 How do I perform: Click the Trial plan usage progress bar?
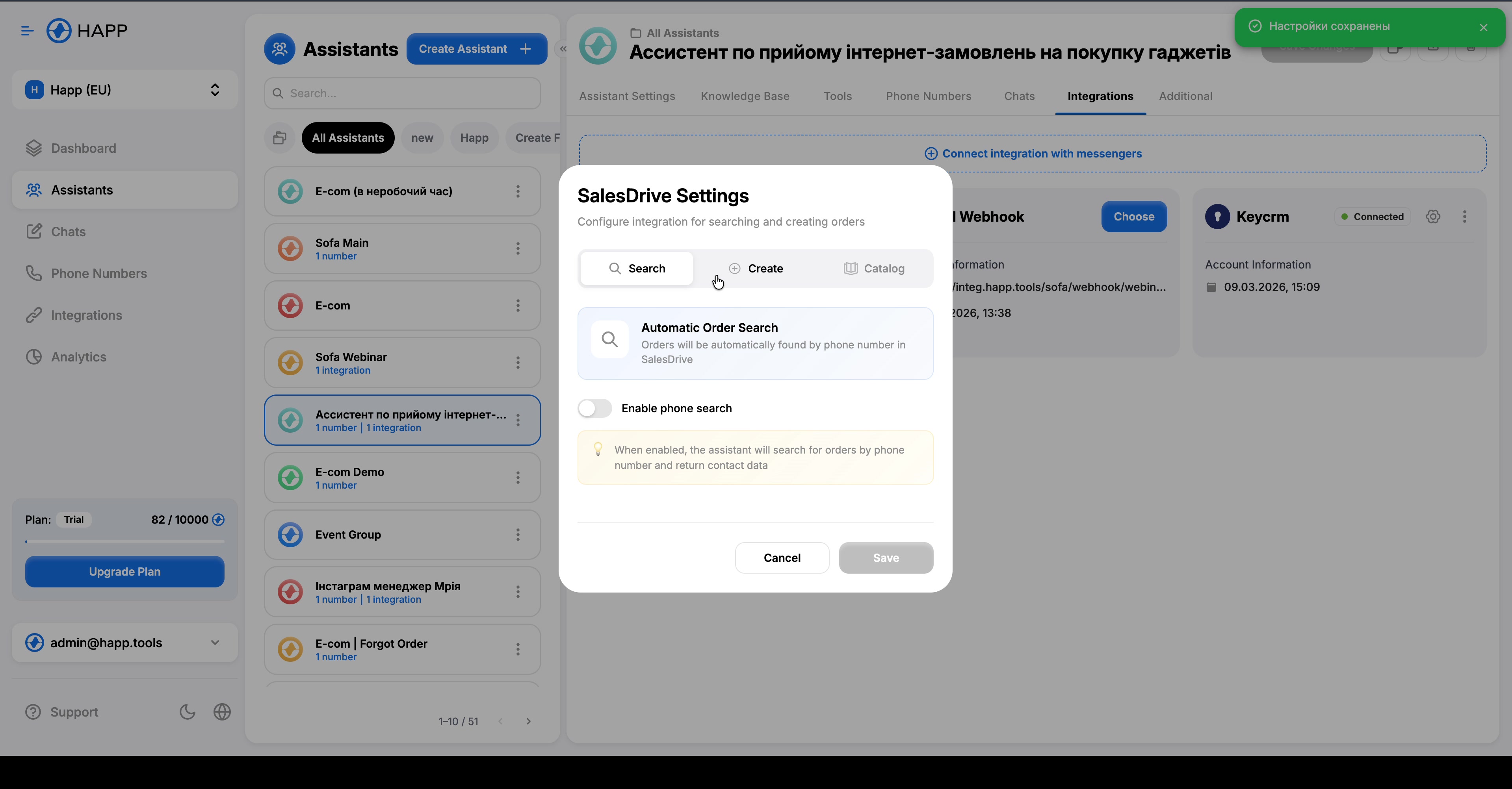coord(124,541)
